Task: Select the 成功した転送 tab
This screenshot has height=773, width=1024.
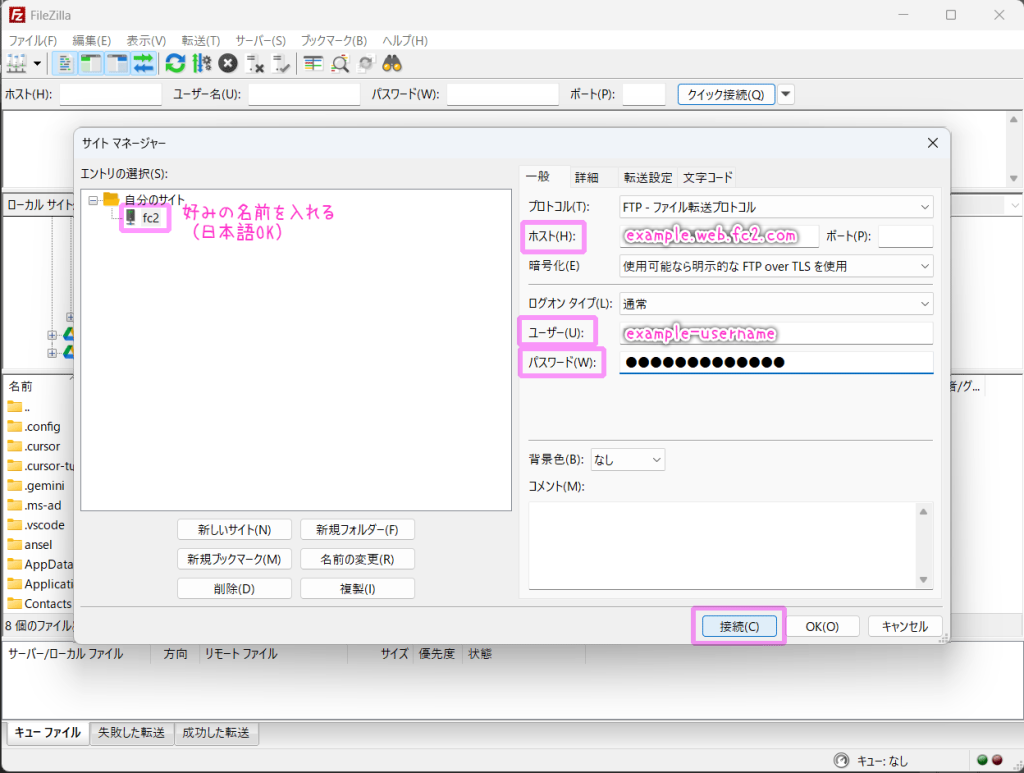Action: coord(216,733)
